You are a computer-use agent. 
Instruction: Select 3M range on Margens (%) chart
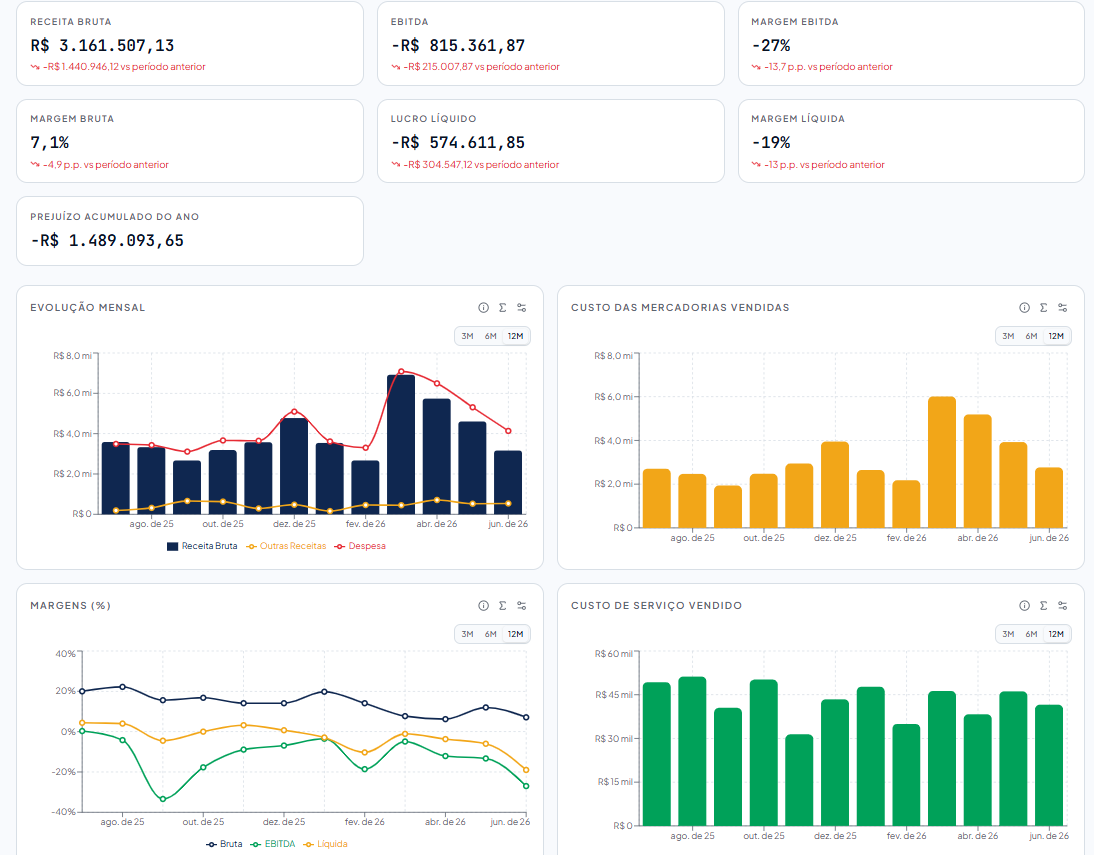pyautogui.click(x=467, y=634)
